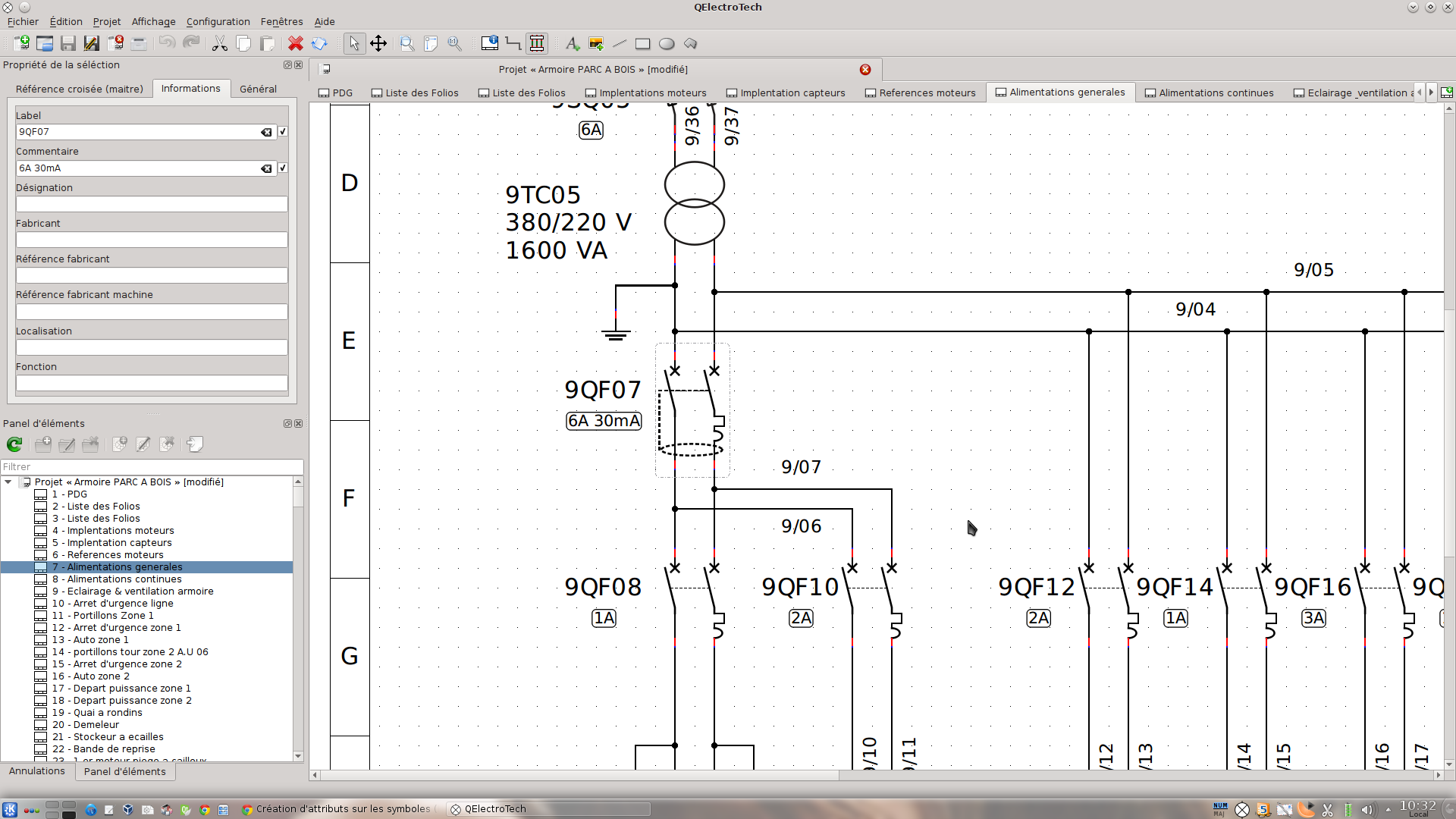The width and height of the screenshot is (1456, 819).
Task: Open the Alimentations continues folio tab
Action: click(1209, 93)
